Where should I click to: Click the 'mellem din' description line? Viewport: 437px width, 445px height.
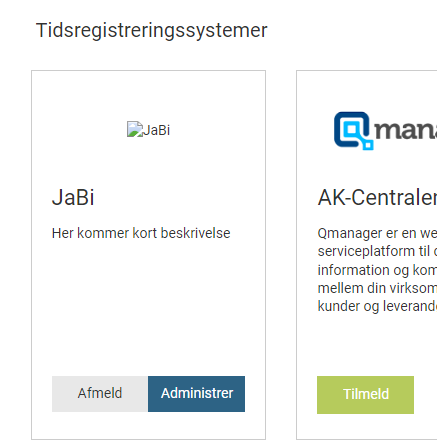[377, 288]
